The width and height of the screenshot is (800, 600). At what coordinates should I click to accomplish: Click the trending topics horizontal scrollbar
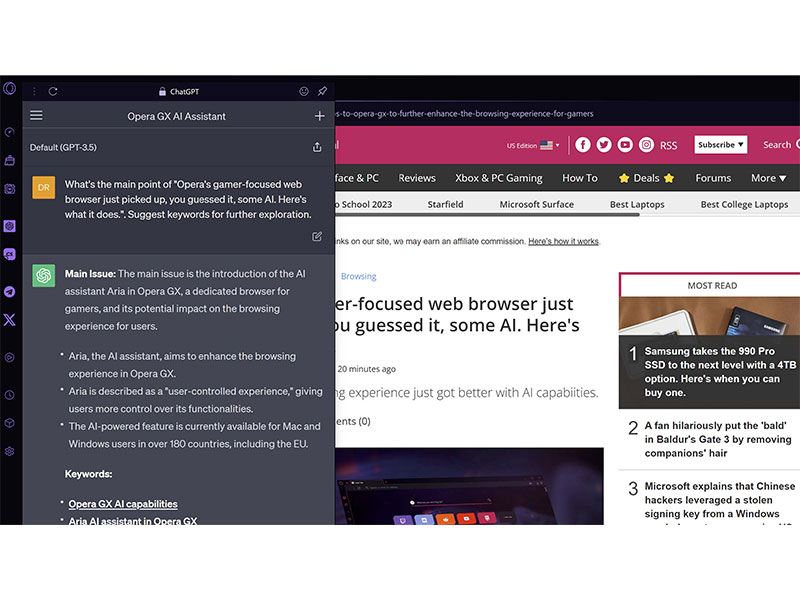(487, 215)
